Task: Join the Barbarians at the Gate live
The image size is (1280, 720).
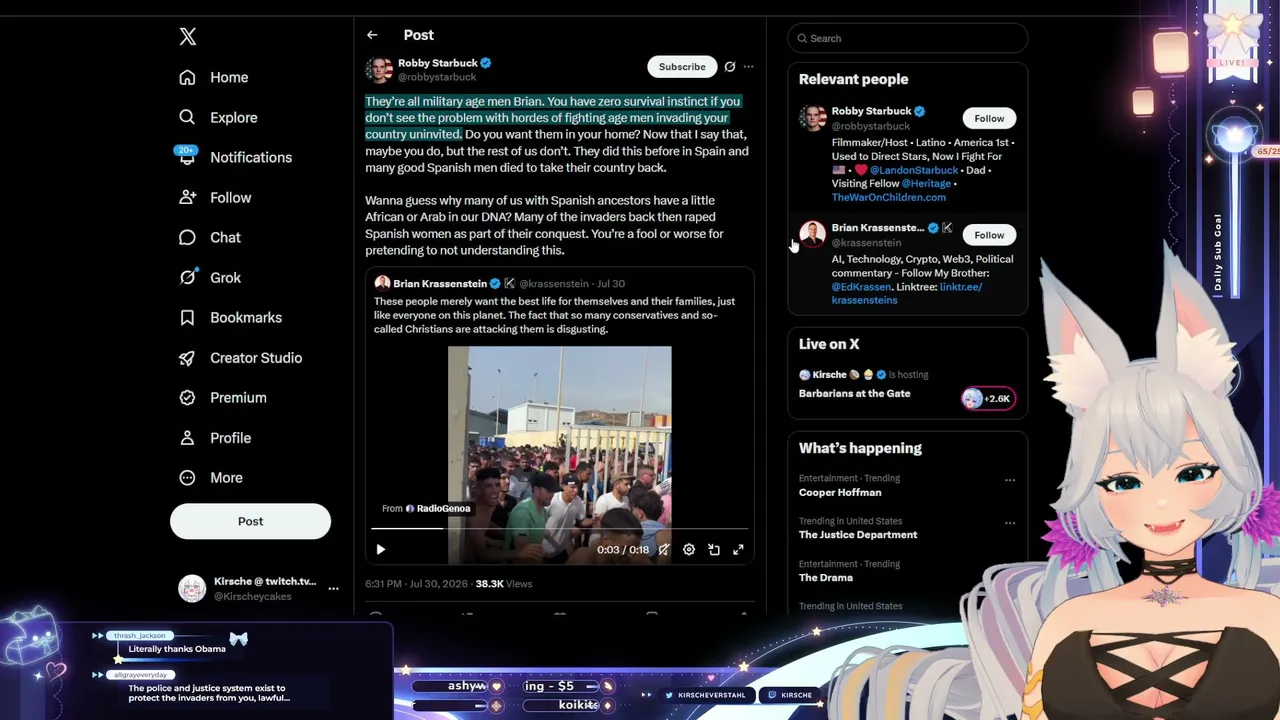Action: [x=854, y=393]
